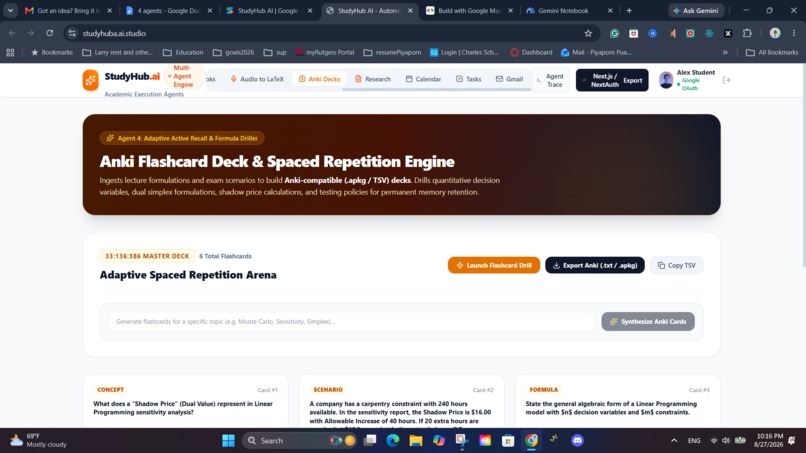Viewport: 806px width, 453px height.
Task: Click the Next.js / NextAuth Export button
Action: [612, 80]
